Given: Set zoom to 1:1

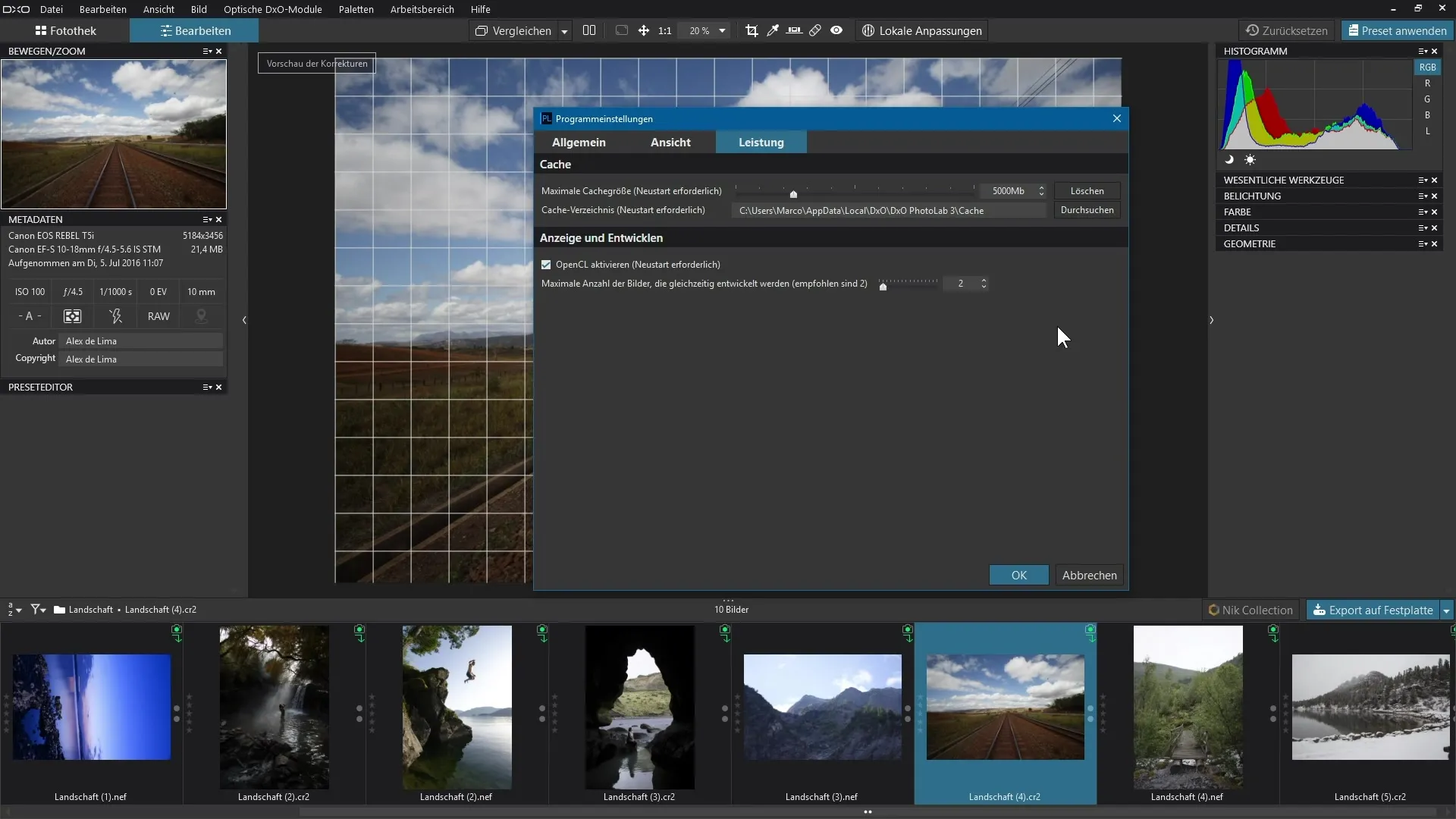Looking at the screenshot, I should point(665,31).
